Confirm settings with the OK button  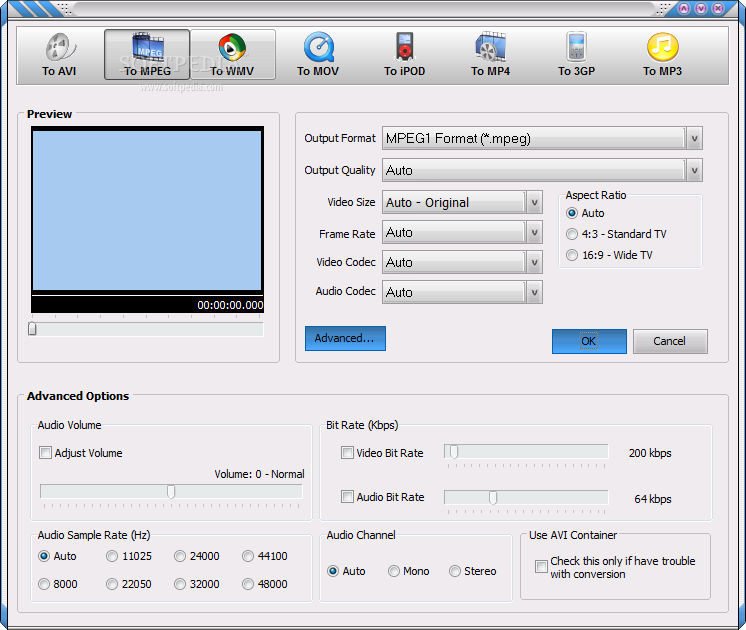[589, 341]
